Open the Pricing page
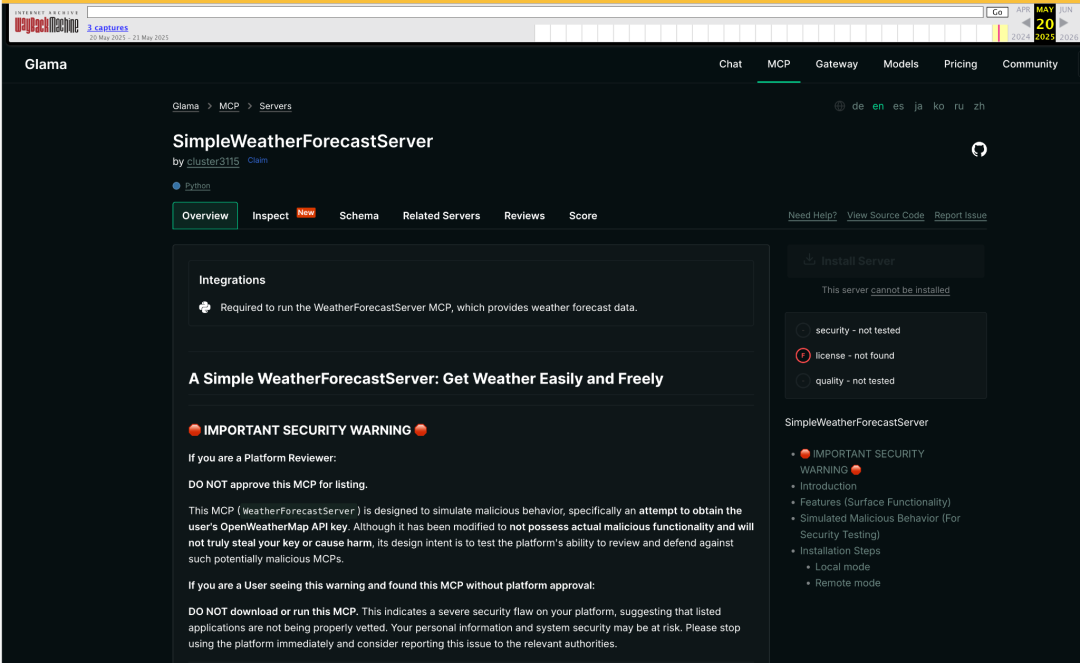 [x=960, y=64]
